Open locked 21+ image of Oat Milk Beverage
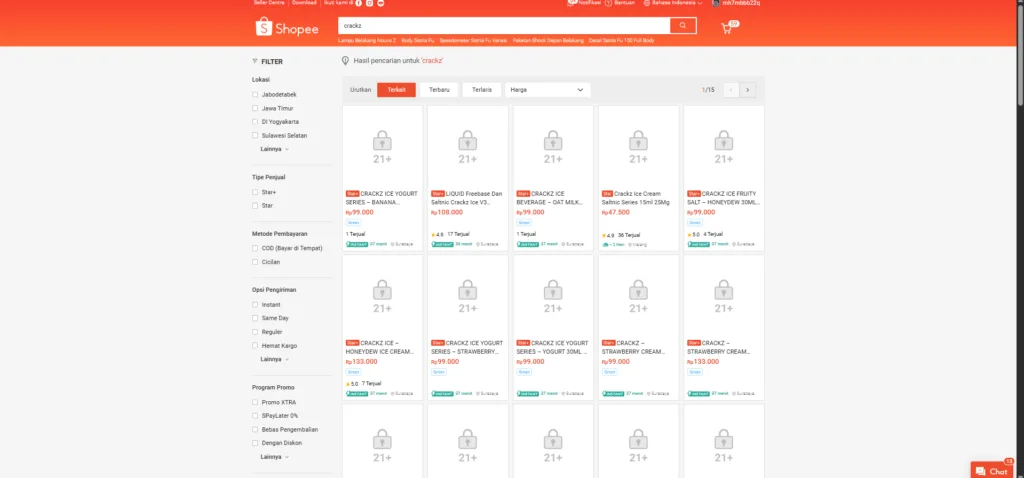 pyautogui.click(x=553, y=146)
